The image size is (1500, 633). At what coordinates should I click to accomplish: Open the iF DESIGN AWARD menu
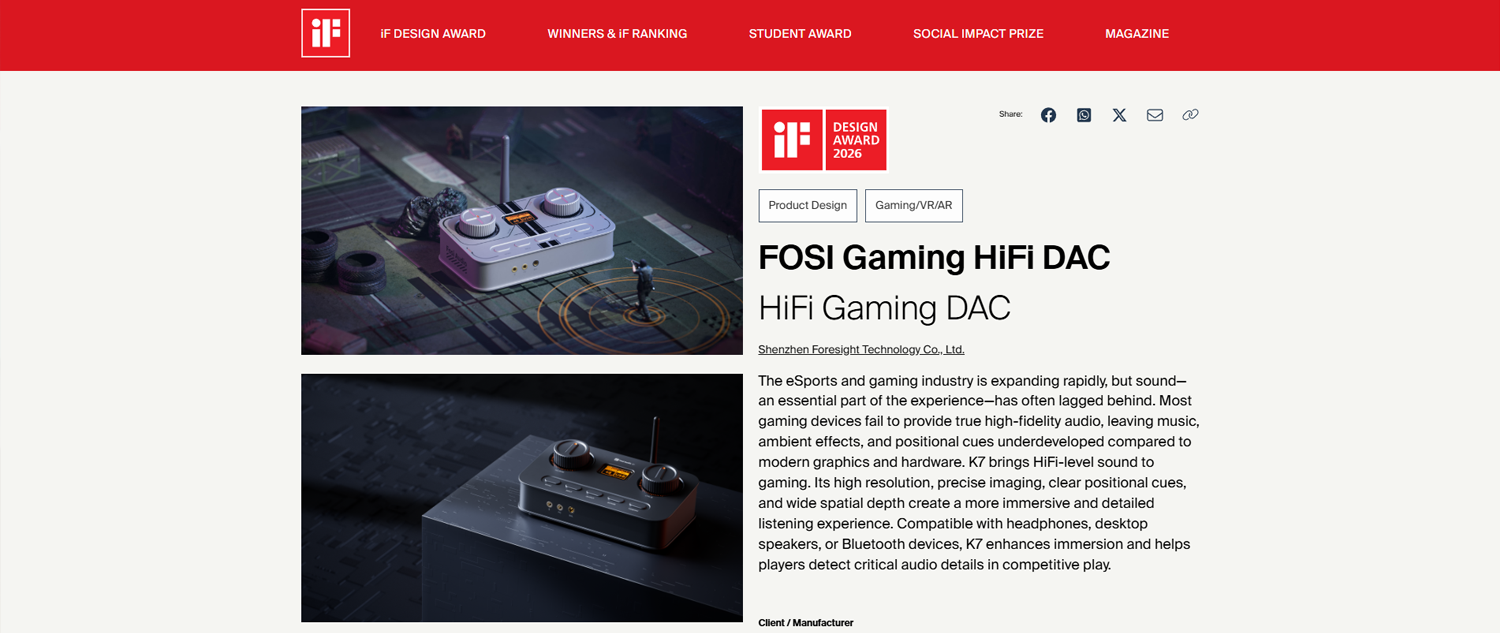click(x=433, y=34)
